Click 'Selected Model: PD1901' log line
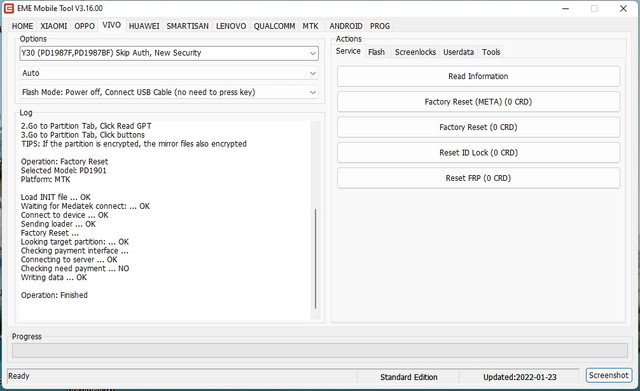 [x=63, y=171]
